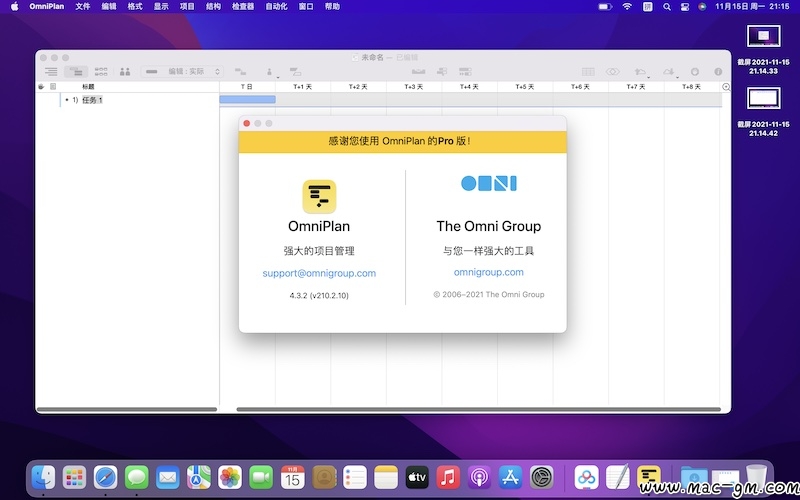Click the blue task bar in Gantt chart
800x500 pixels.
(247, 99)
